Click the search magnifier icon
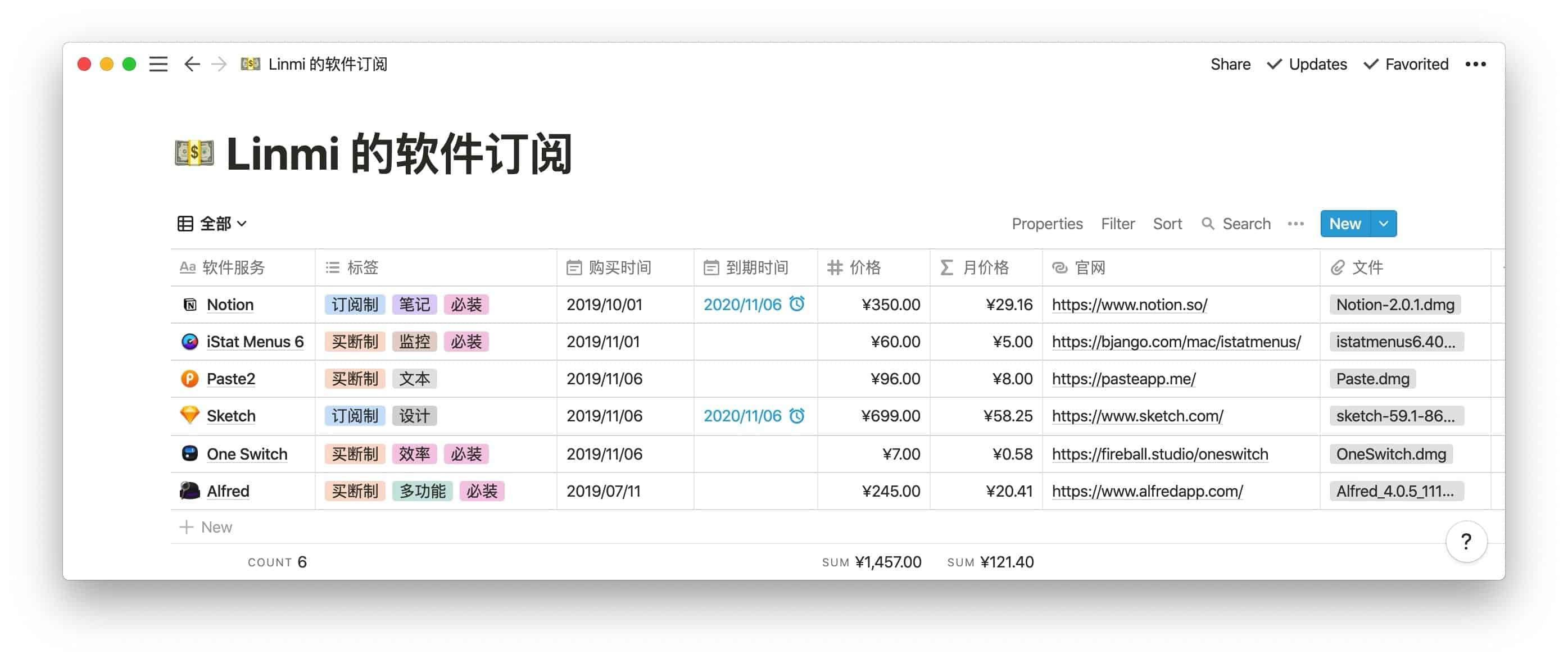 pyautogui.click(x=1208, y=224)
